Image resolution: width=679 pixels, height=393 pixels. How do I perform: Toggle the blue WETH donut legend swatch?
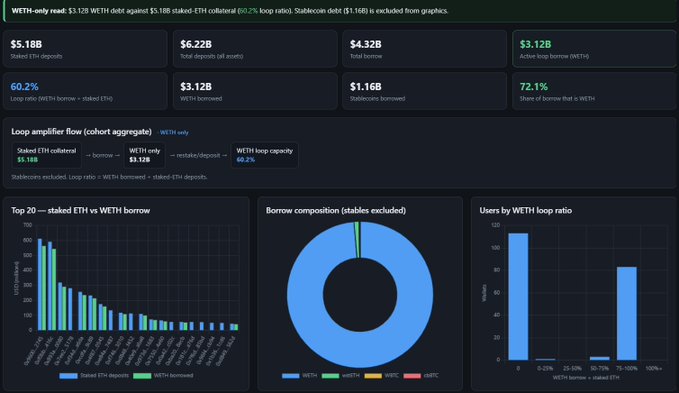click(291, 376)
